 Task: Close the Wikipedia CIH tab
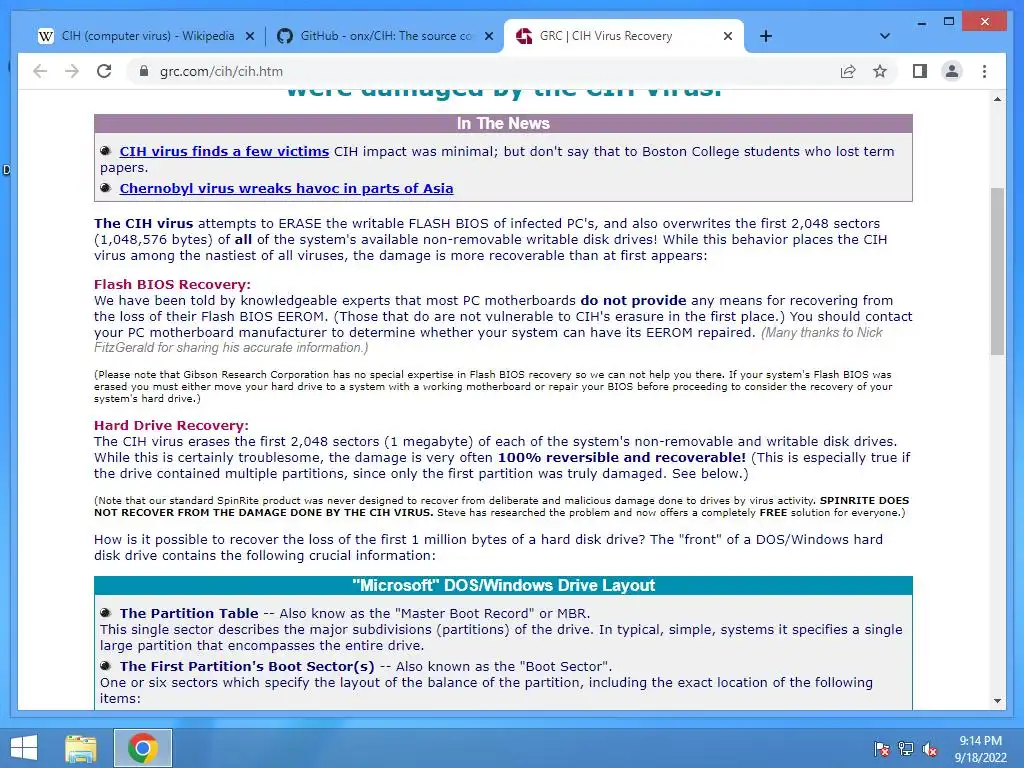click(x=249, y=37)
